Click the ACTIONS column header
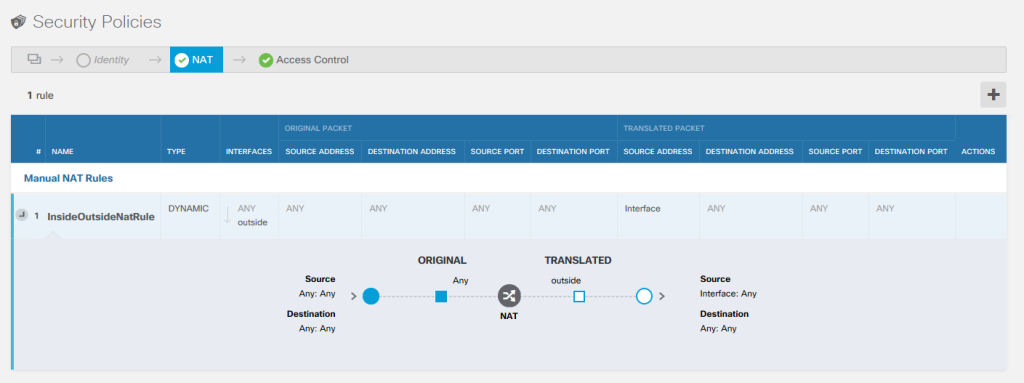 pos(978,152)
